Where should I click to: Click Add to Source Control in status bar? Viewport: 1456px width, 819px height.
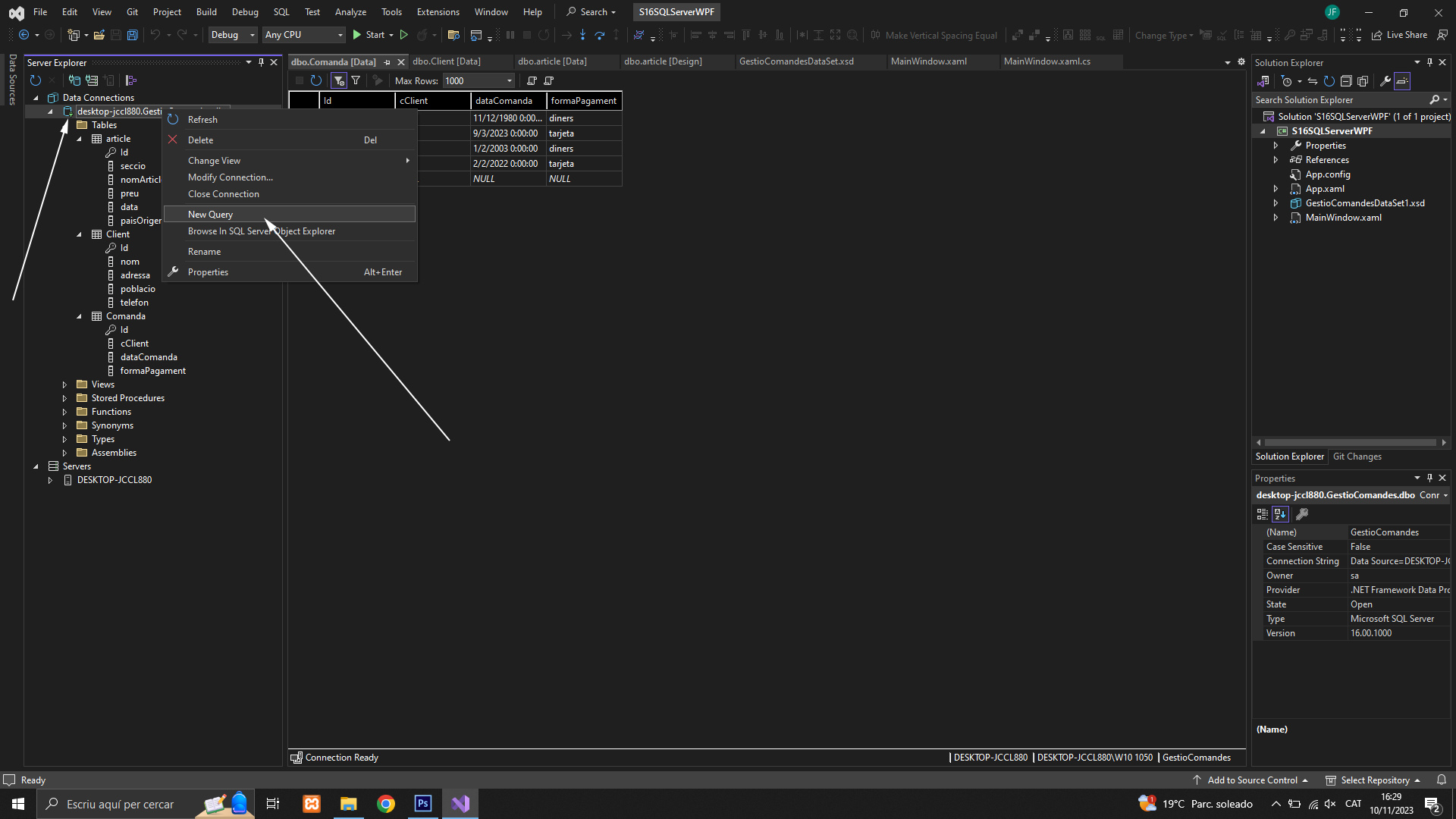point(1251,780)
